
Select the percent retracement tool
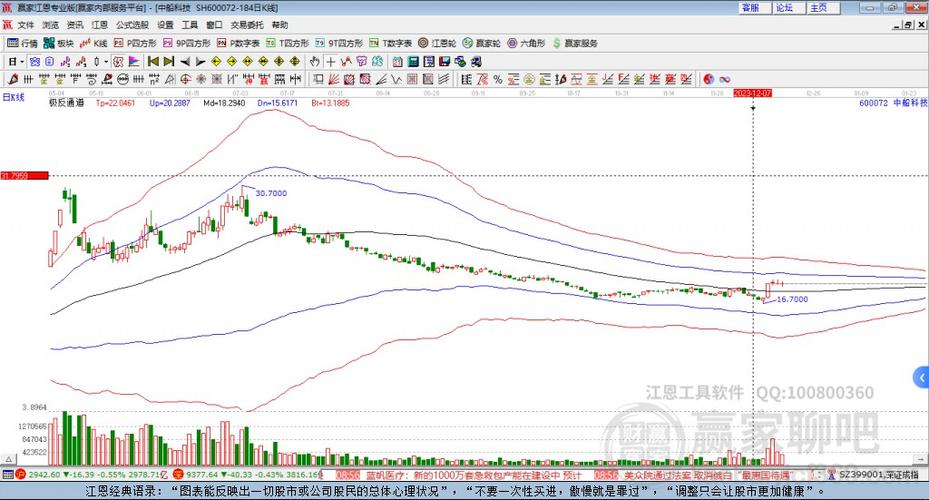click(498, 79)
